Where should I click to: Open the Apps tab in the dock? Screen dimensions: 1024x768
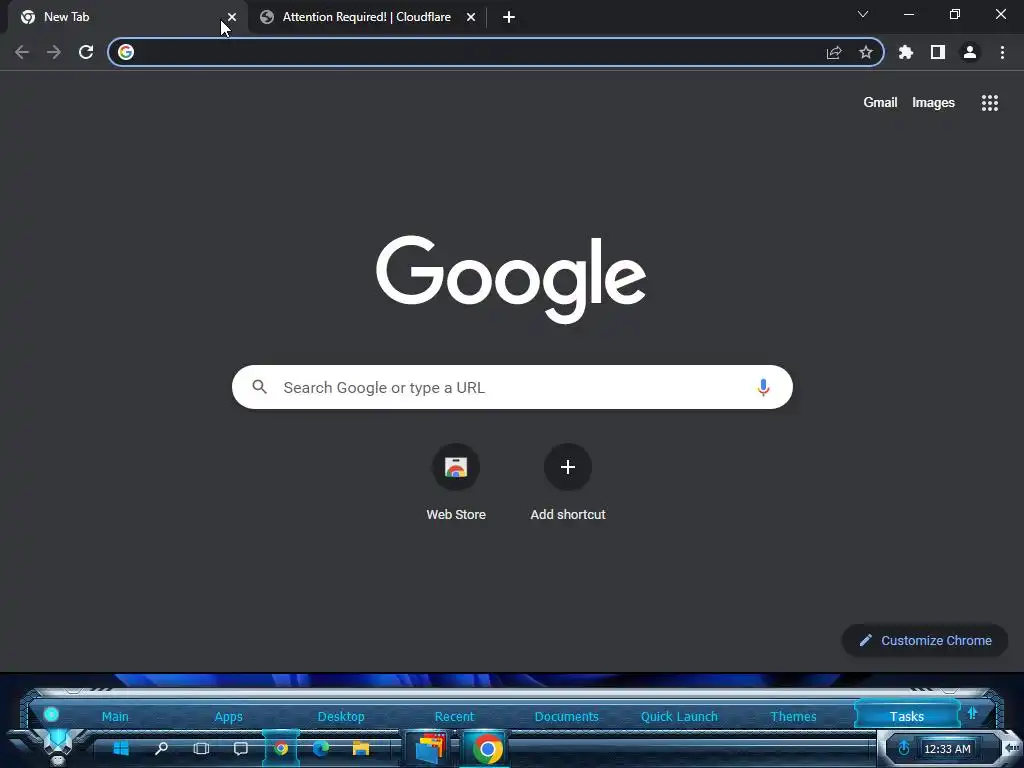229,716
